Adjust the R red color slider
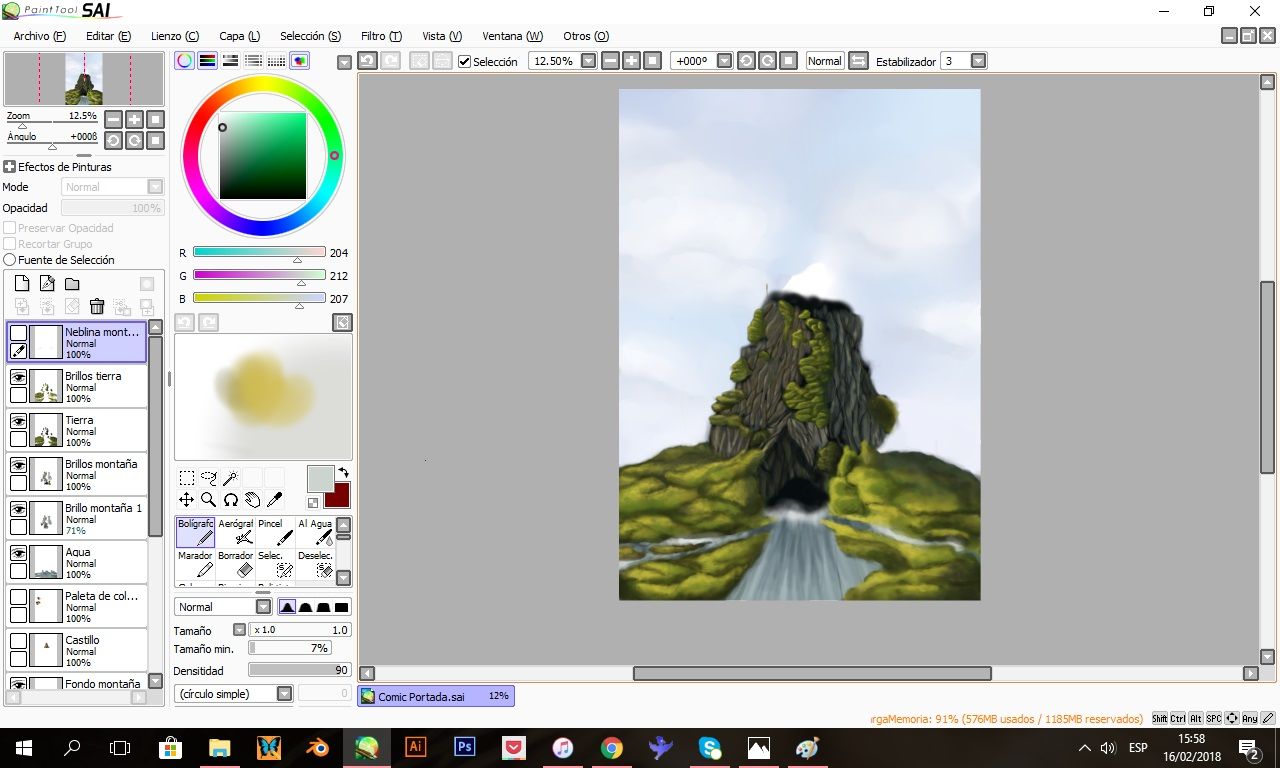This screenshot has width=1280, height=768. click(x=259, y=253)
